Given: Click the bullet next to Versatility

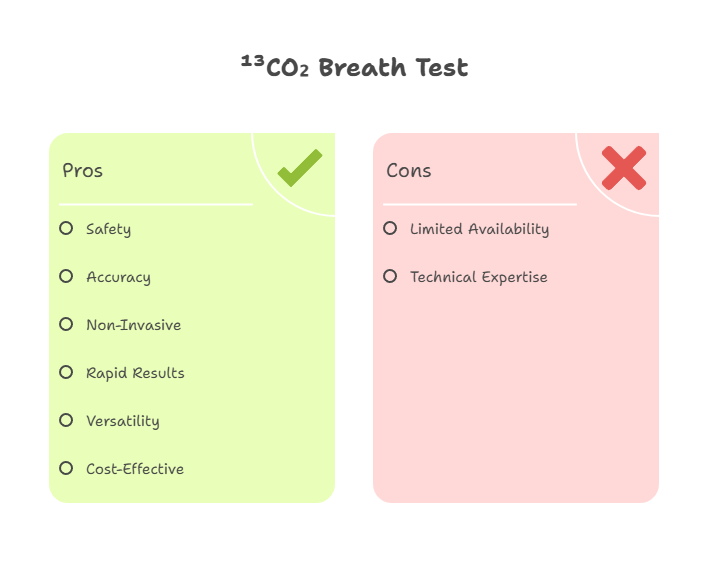Looking at the screenshot, I should tap(66, 420).
